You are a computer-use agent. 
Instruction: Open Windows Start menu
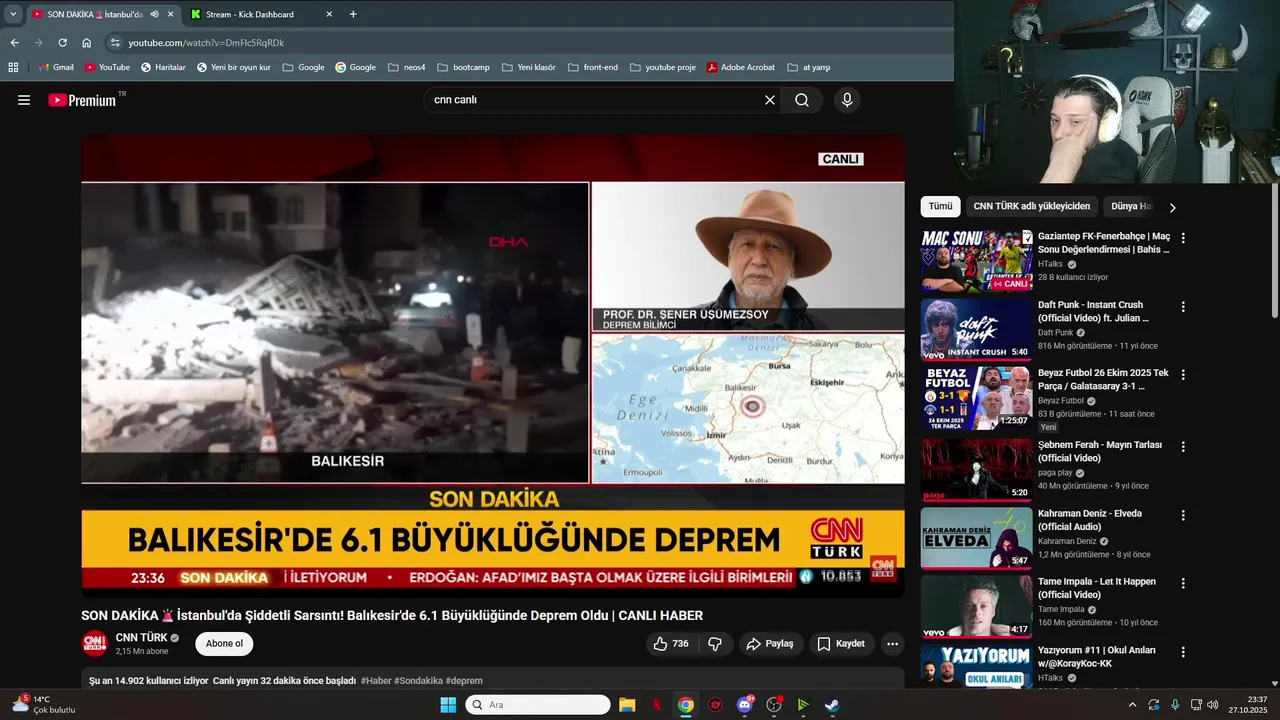[x=447, y=705]
